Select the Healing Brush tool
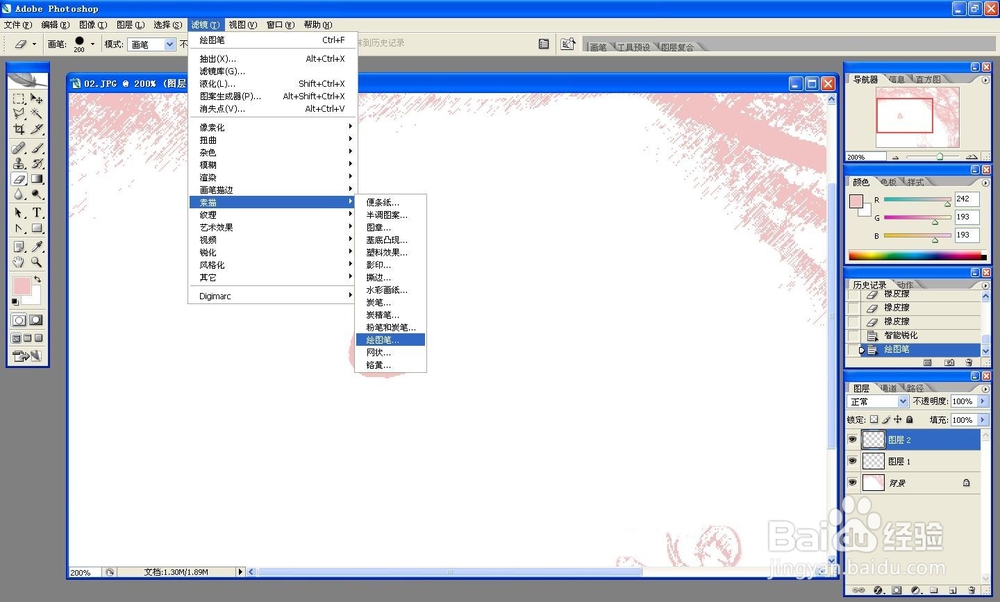 [x=19, y=148]
